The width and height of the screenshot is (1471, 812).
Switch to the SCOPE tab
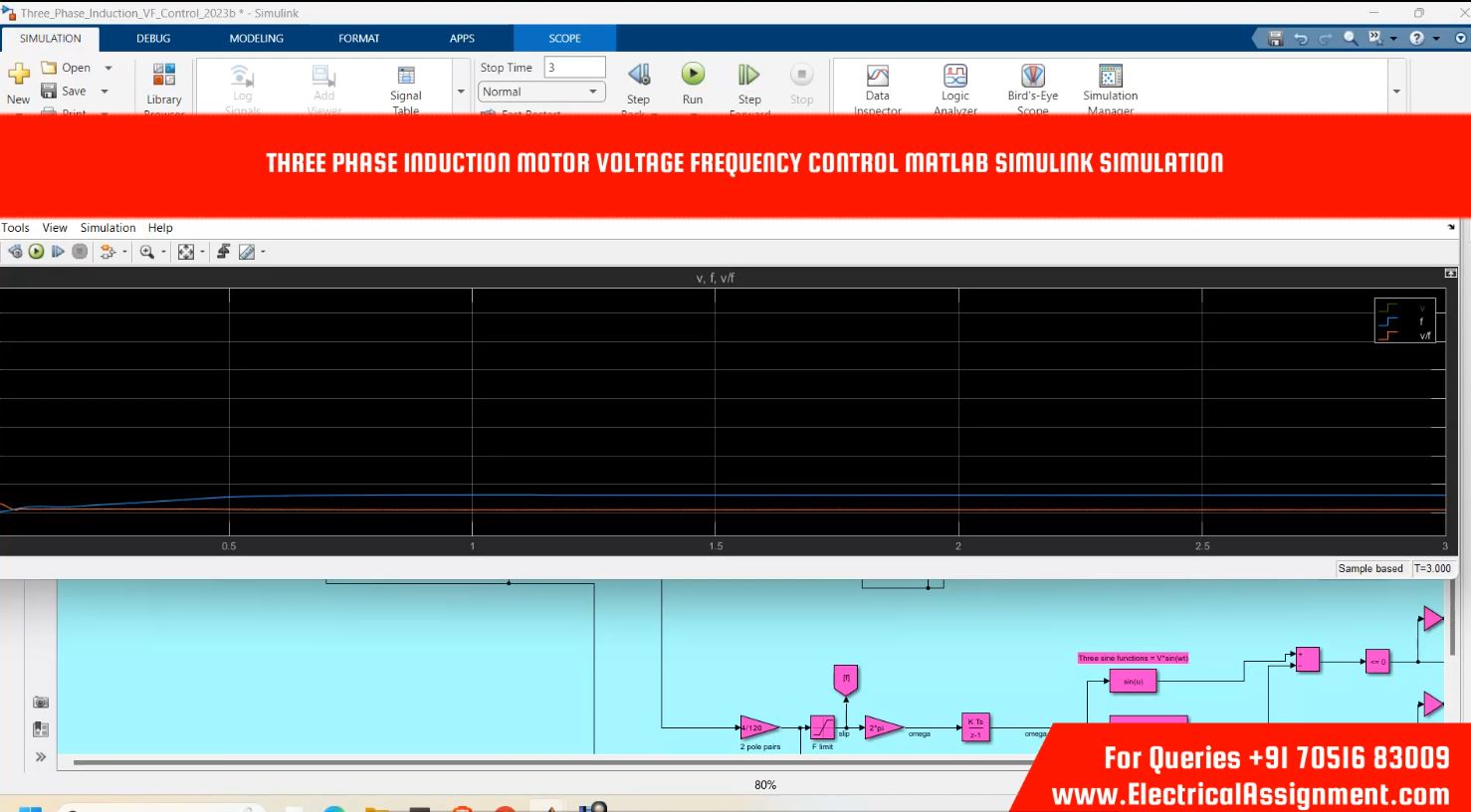tap(564, 38)
